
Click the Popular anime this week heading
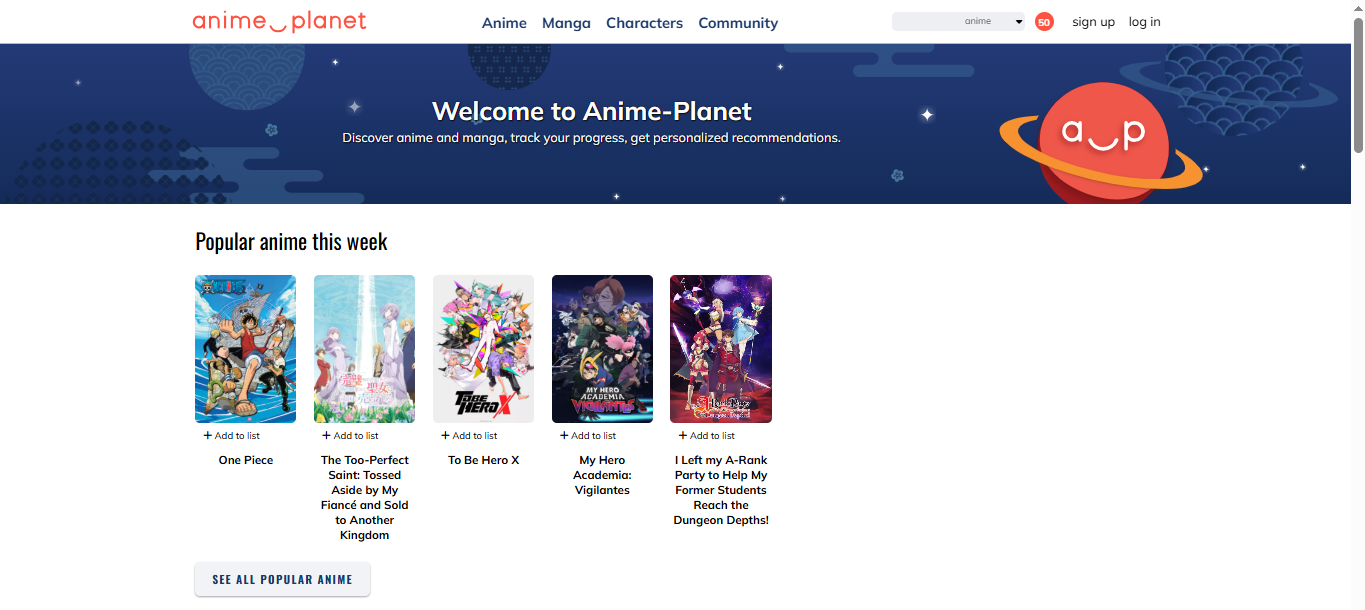[x=291, y=242]
